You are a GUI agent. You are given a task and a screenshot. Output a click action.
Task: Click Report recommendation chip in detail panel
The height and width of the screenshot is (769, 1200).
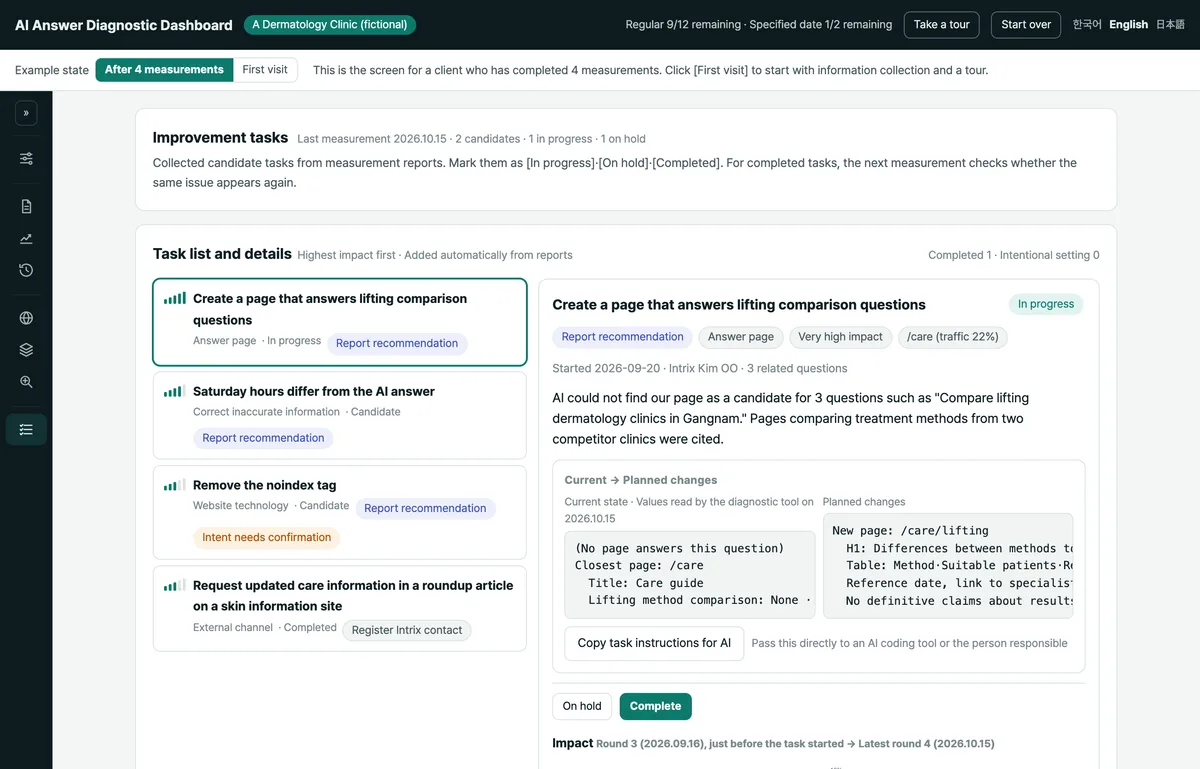click(622, 337)
